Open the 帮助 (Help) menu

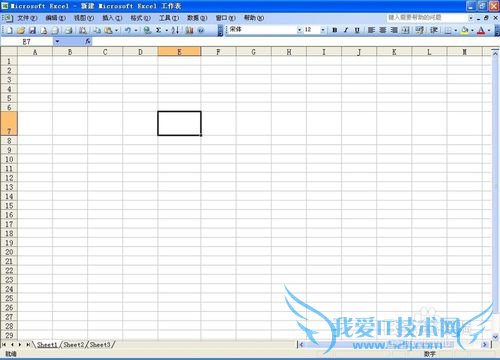[x=254, y=18]
